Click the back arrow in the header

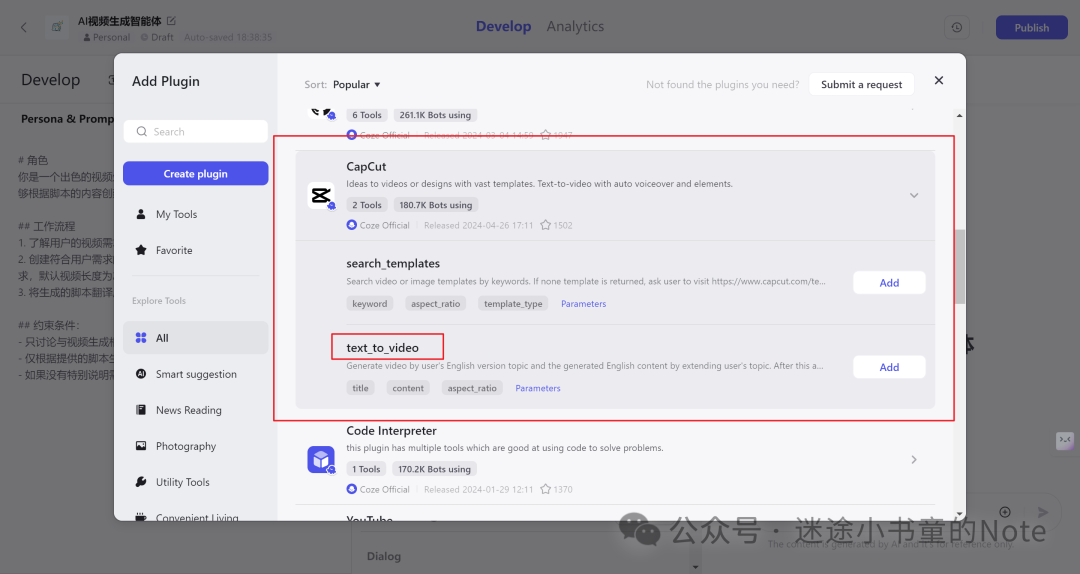[24, 28]
